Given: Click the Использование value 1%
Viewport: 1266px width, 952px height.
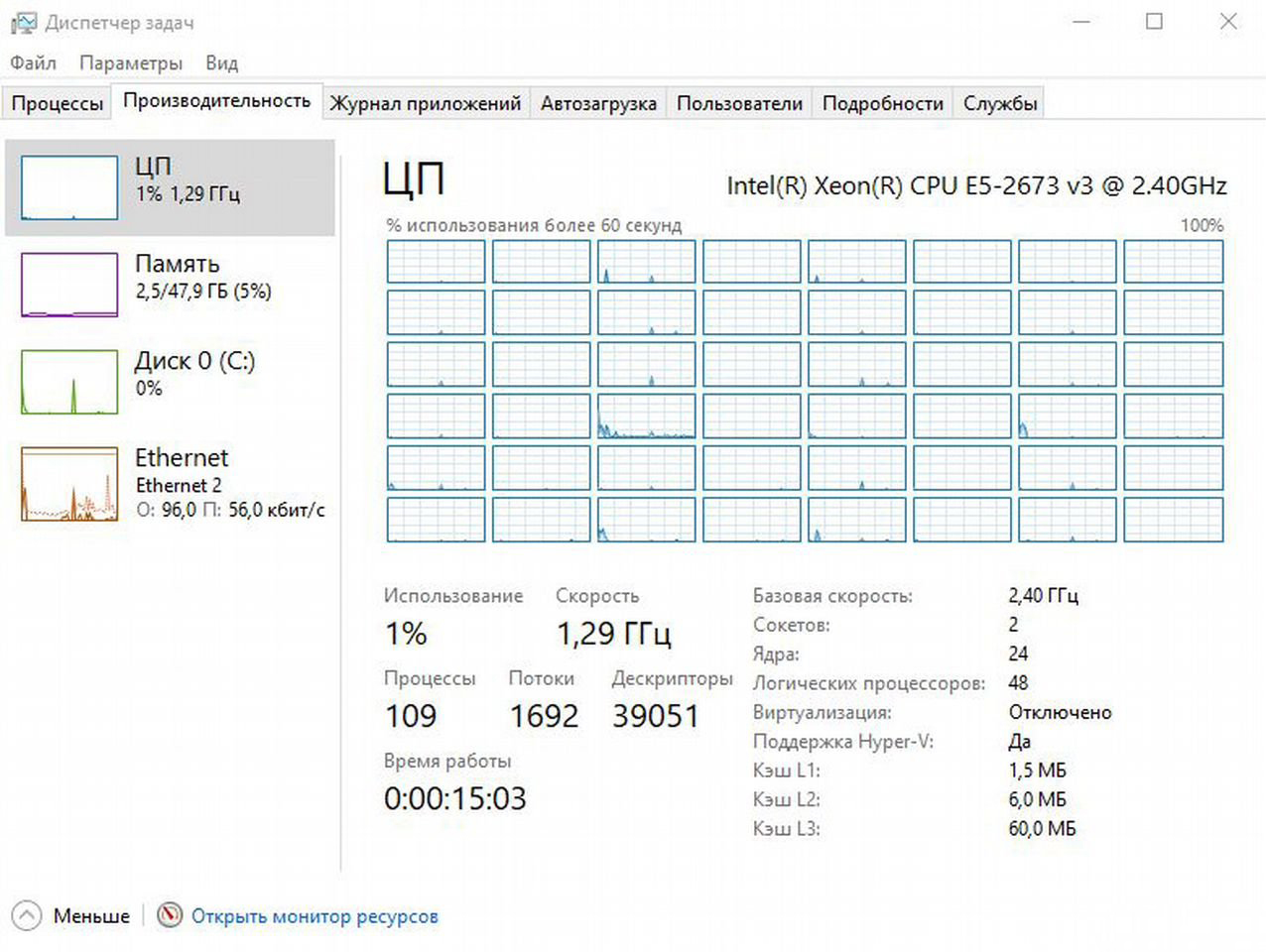Looking at the screenshot, I should (x=406, y=634).
